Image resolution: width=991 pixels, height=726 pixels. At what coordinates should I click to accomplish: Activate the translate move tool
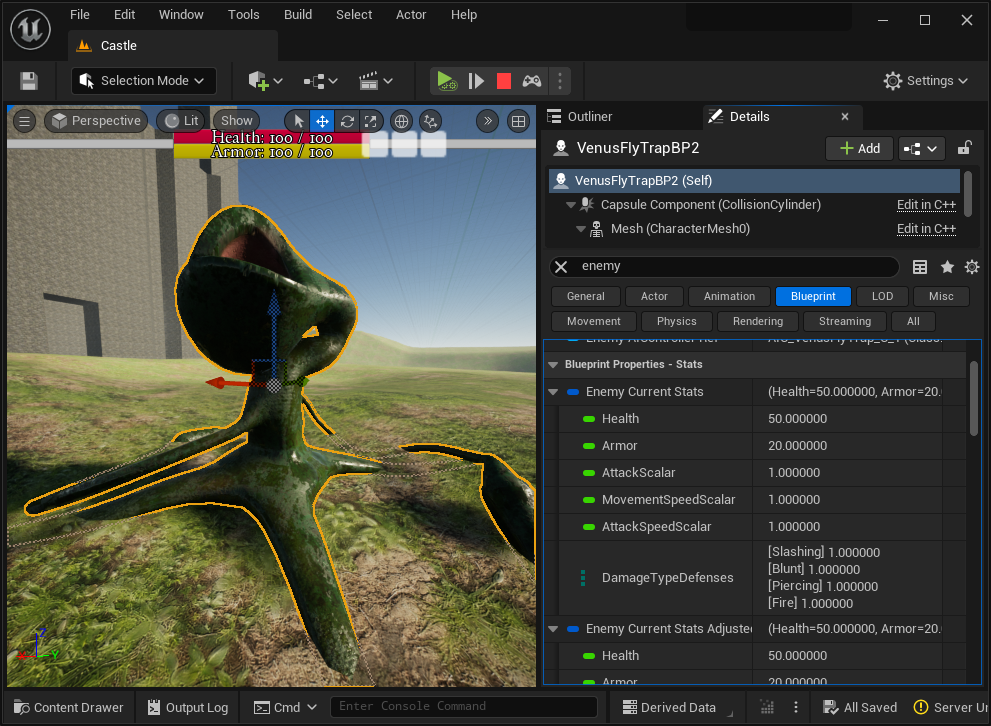[x=322, y=121]
